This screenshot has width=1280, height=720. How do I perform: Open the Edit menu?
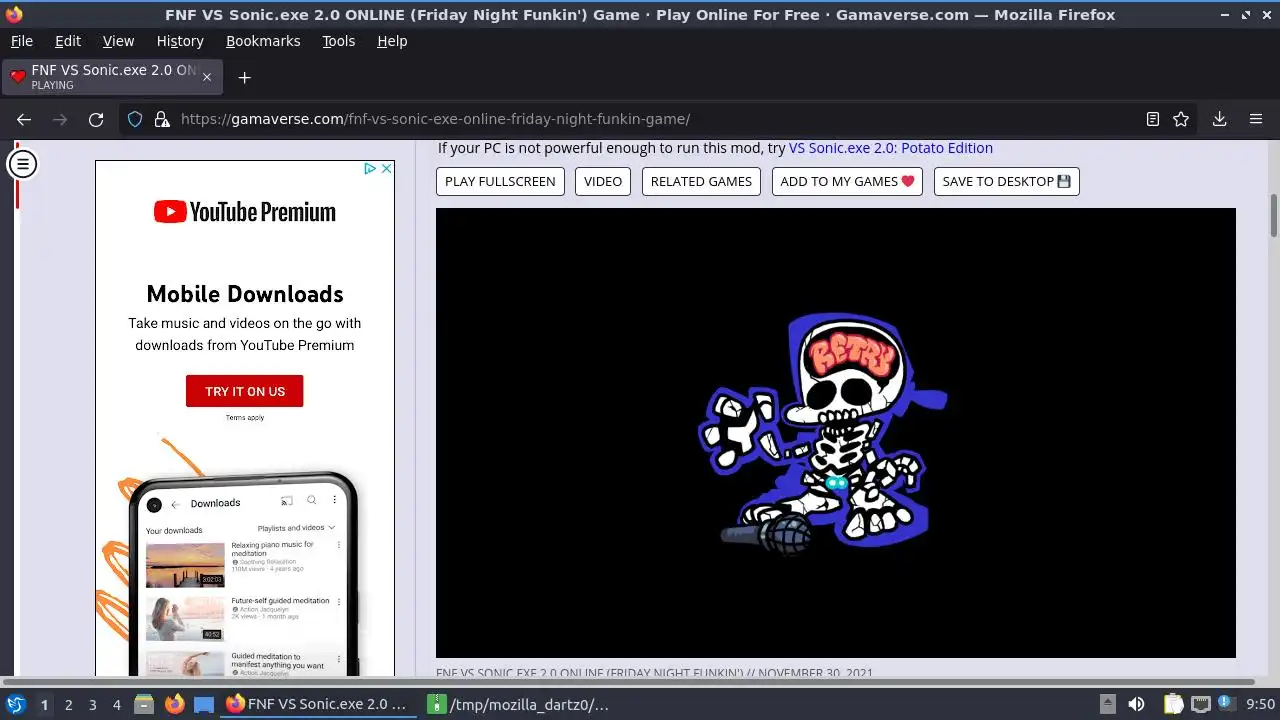(x=68, y=41)
